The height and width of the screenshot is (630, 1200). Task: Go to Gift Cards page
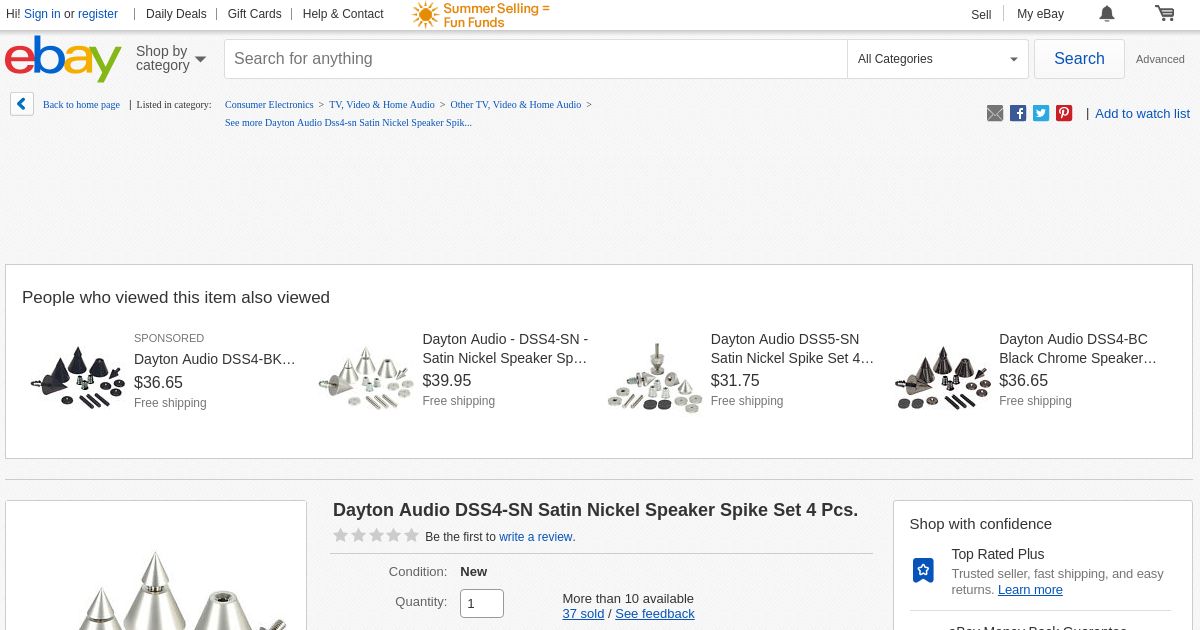(x=254, y=14)
